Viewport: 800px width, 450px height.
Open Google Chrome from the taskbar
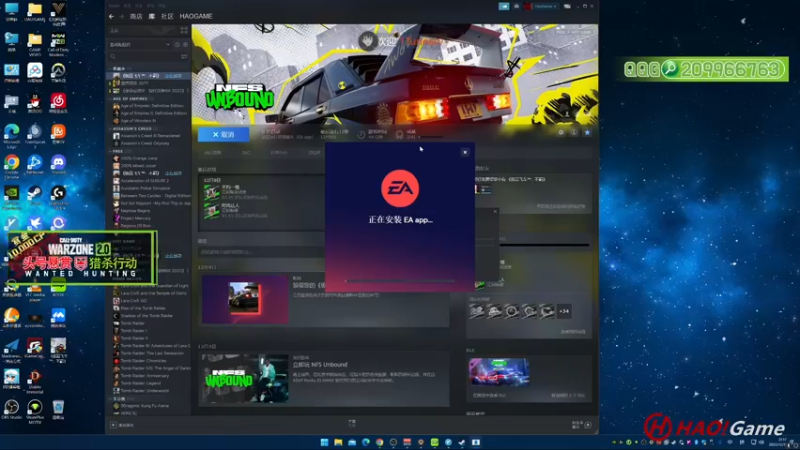pos(380,442)
